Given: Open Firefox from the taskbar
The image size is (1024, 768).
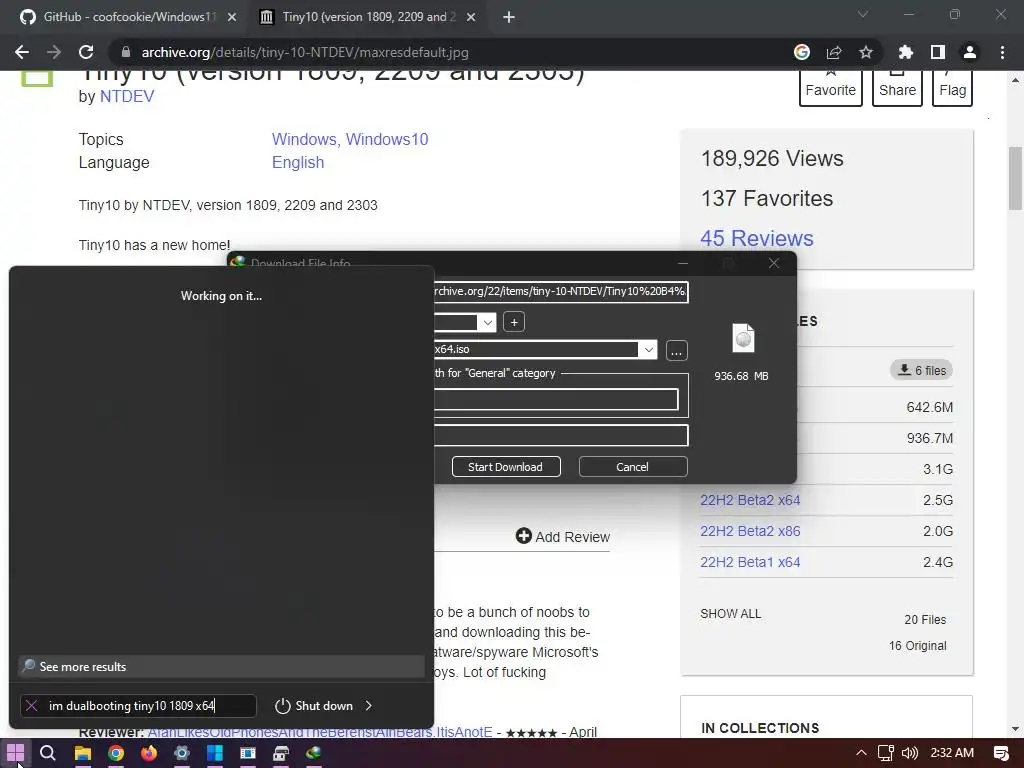Looking at the screenshot, I should pos(149,753).
